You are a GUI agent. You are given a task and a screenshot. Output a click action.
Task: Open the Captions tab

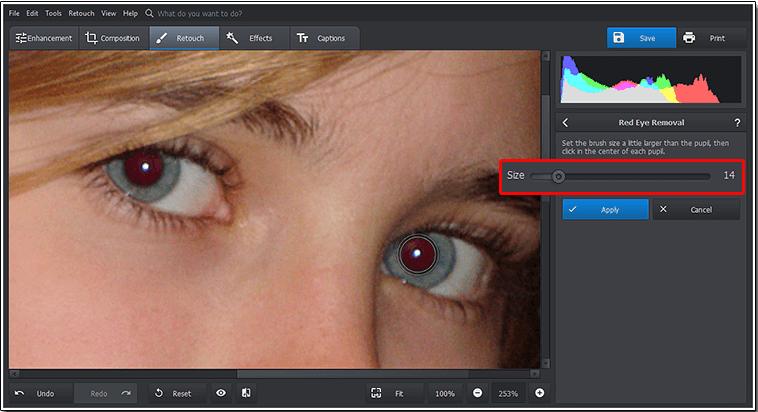click(x=325, y=38)
